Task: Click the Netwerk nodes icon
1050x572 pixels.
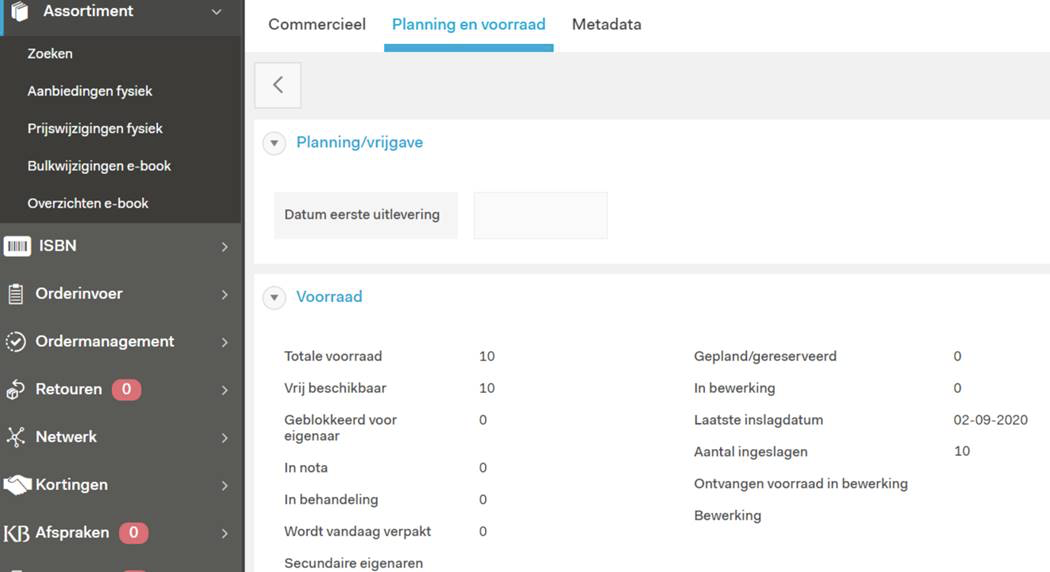Action: coord(16,437)
